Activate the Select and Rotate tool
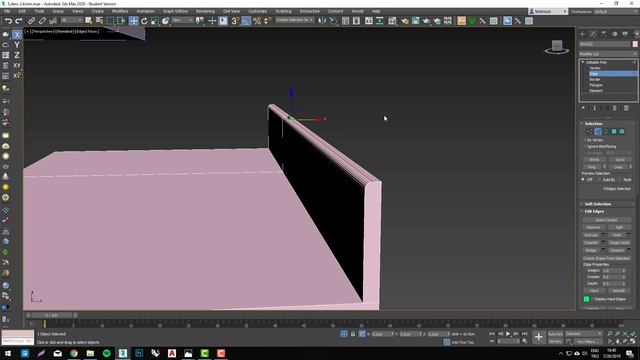 click(x=144, y=20)
